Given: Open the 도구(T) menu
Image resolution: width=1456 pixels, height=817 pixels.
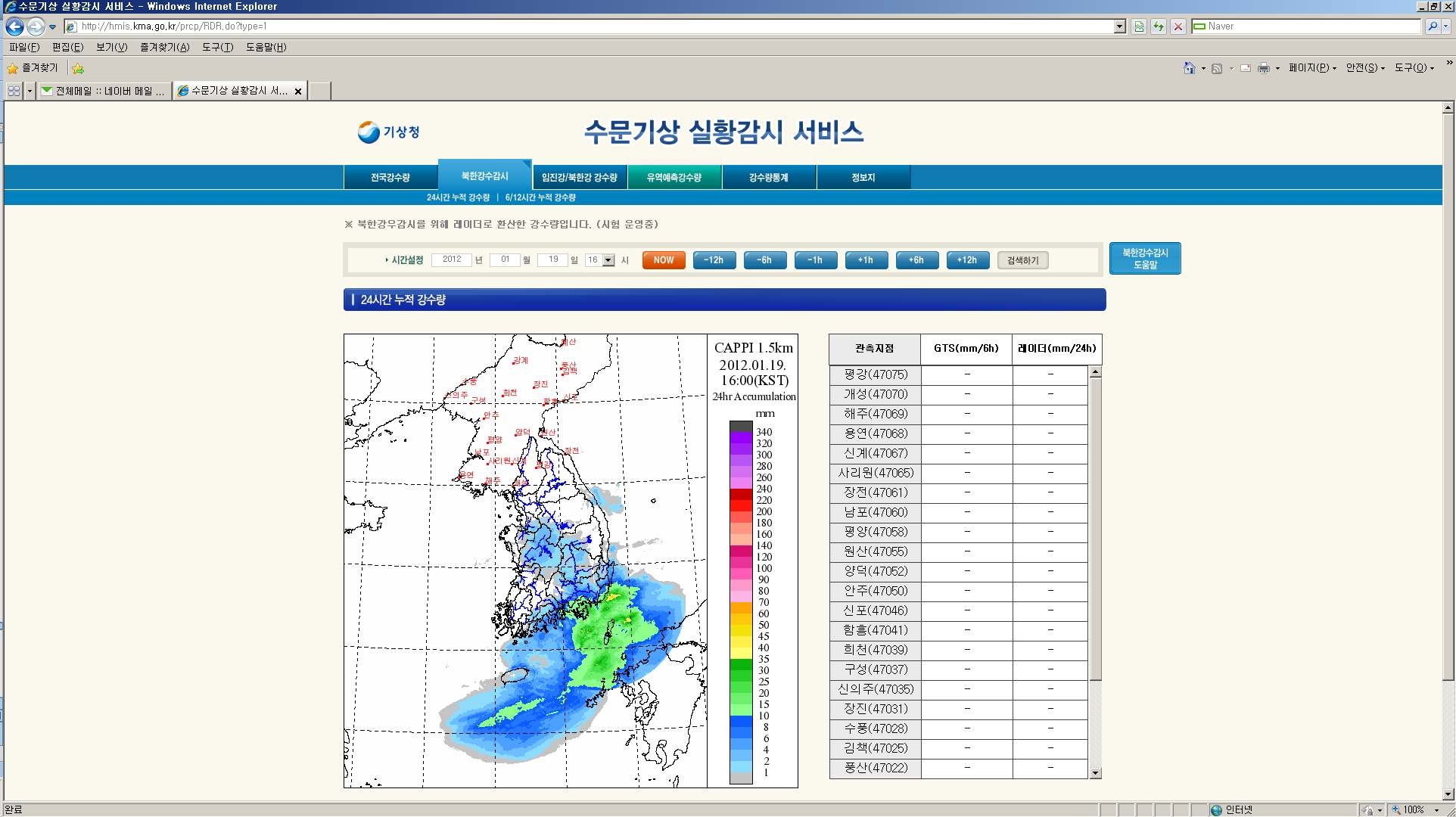Looking at the screenshot, I should pos(217,47).
